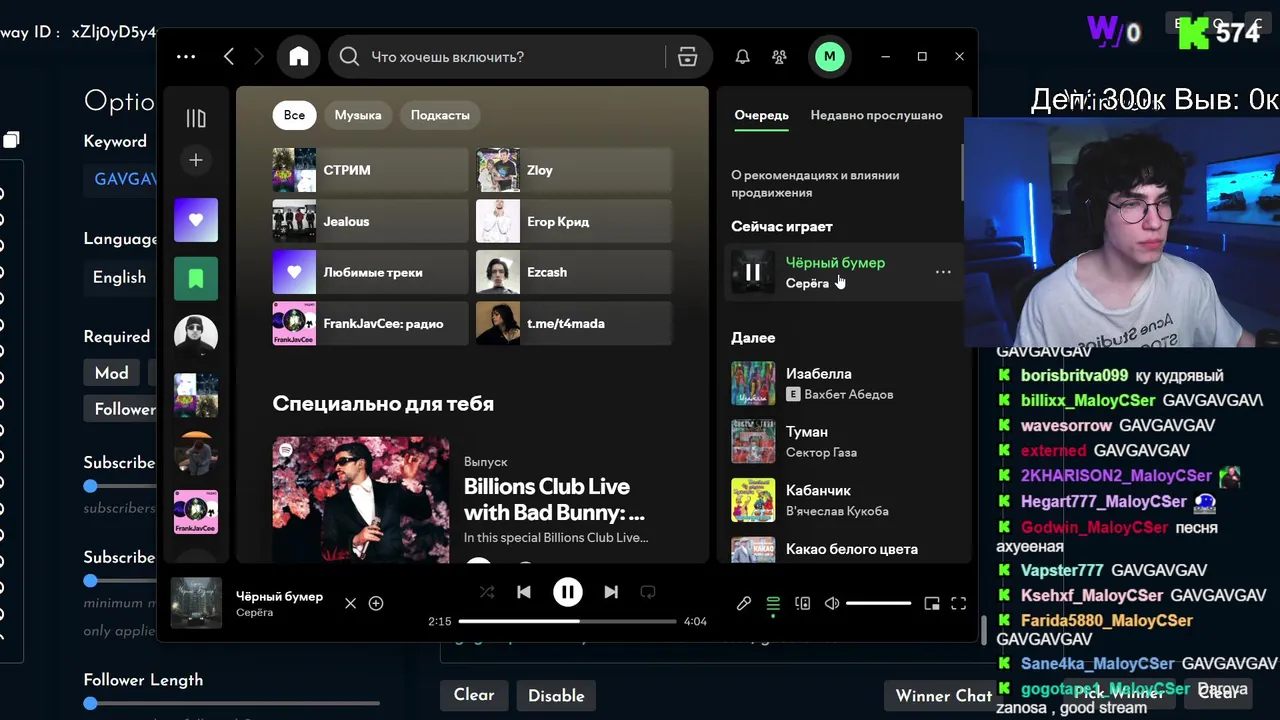This screenshot has height=720, width=1280.
Task: Go back with the left arrow
Action: [229, 57]
